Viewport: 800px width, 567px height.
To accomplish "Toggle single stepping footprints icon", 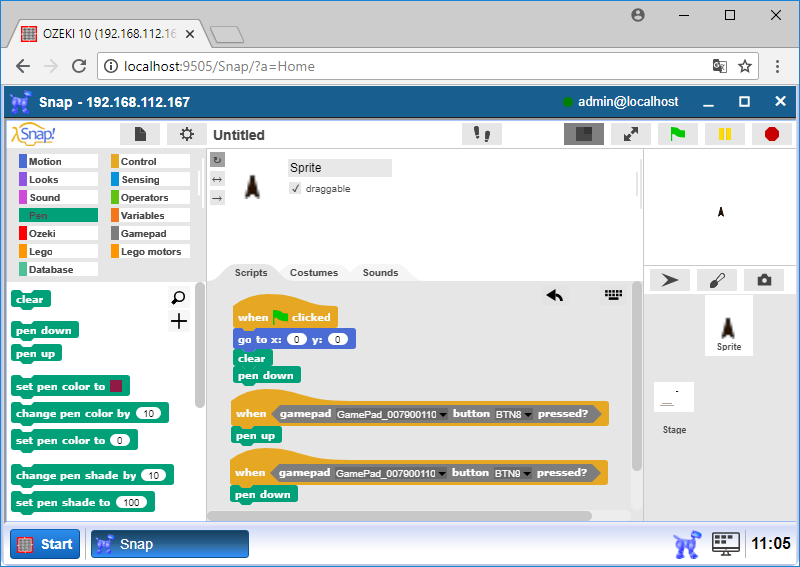I will [482, 134].
